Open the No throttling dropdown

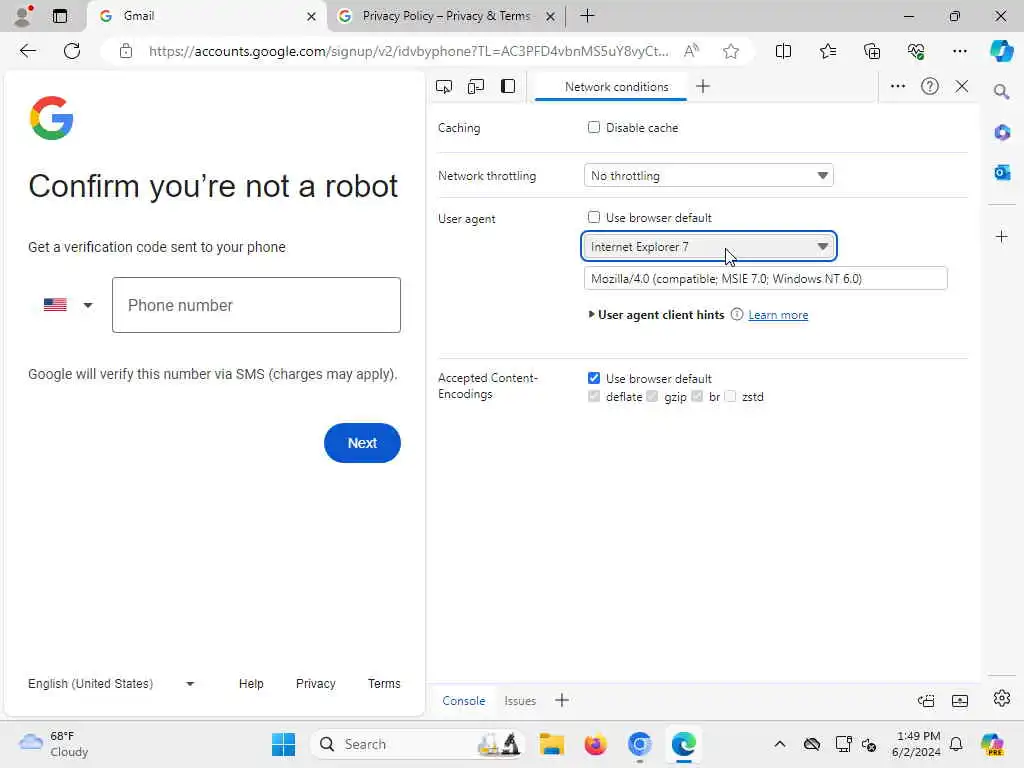[709, 175]
